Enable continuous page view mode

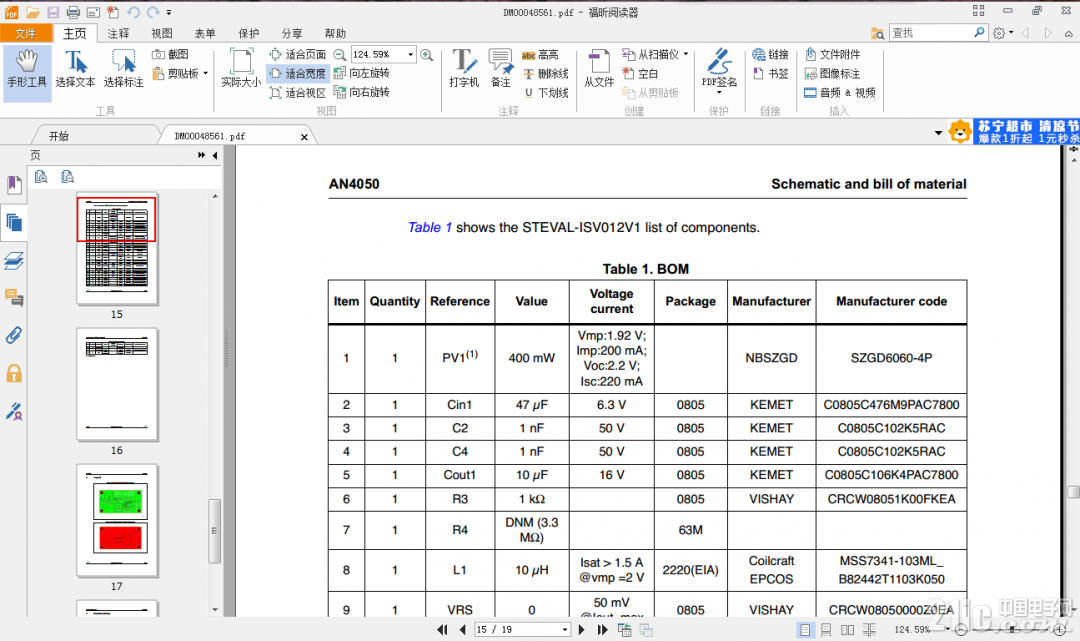tap(826, 629)
